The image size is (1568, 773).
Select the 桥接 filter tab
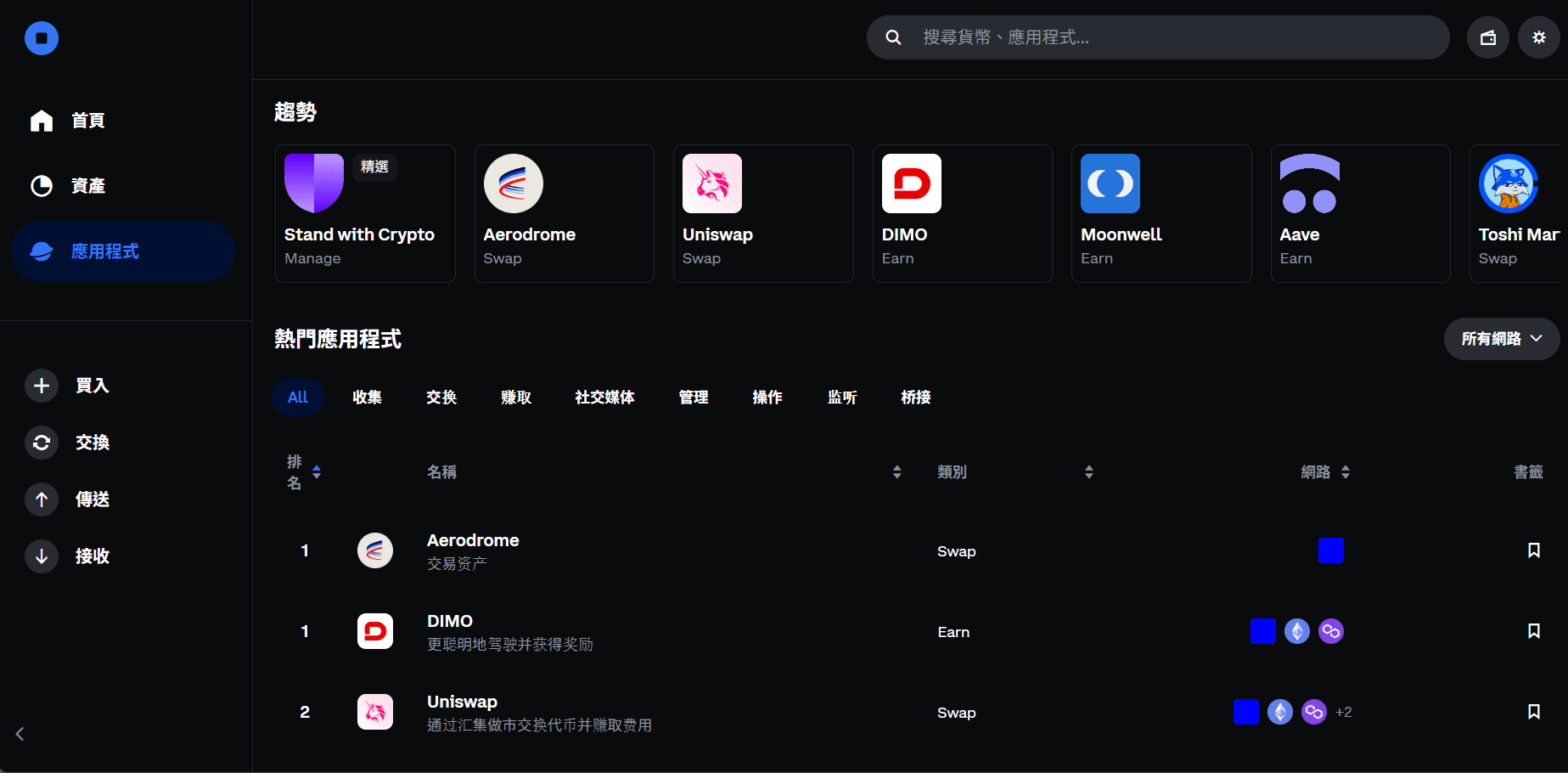tap(915, 397)
